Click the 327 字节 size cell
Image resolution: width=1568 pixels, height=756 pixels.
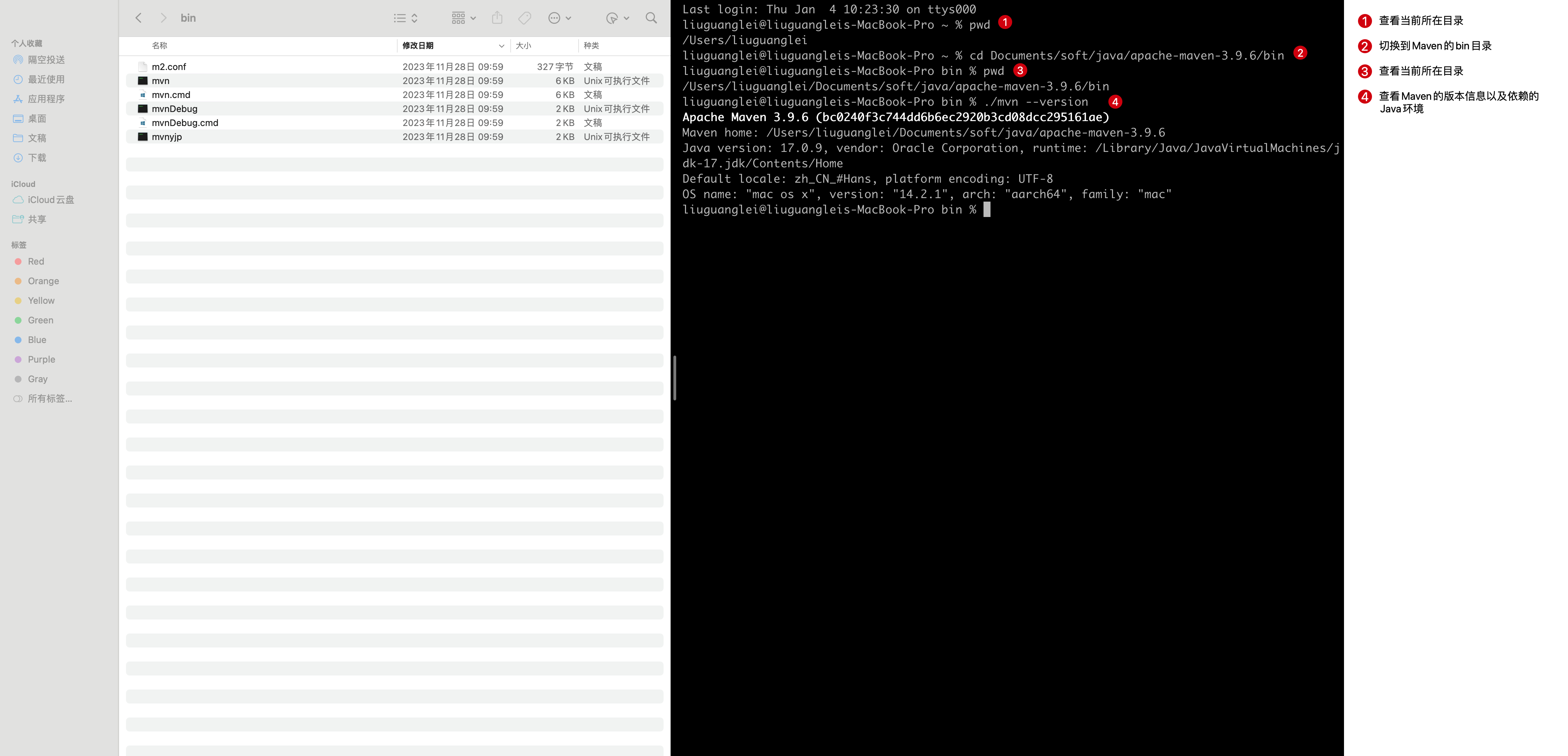pyautogui.click(x=555, y=67)
